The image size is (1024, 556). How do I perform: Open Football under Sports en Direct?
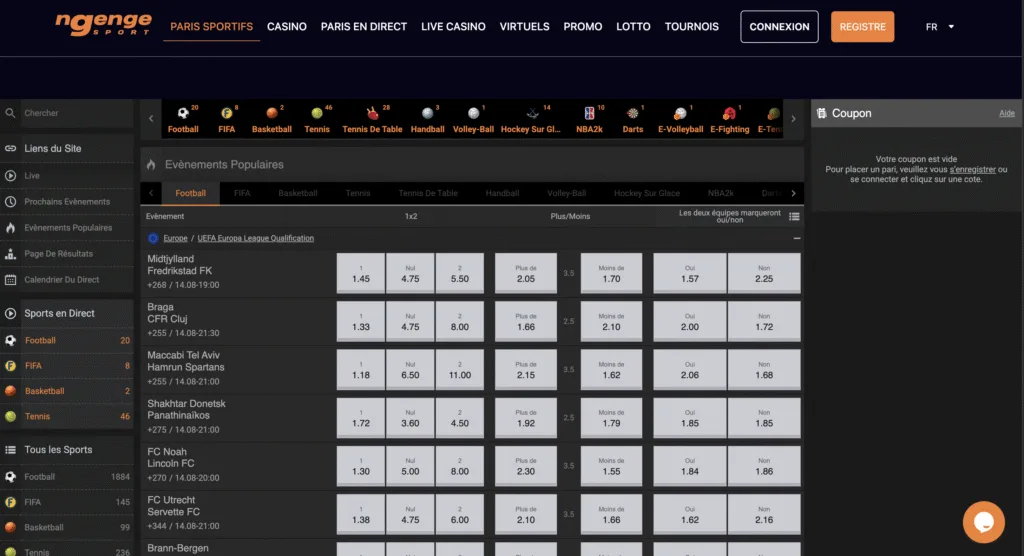click(x=67, y=340)
